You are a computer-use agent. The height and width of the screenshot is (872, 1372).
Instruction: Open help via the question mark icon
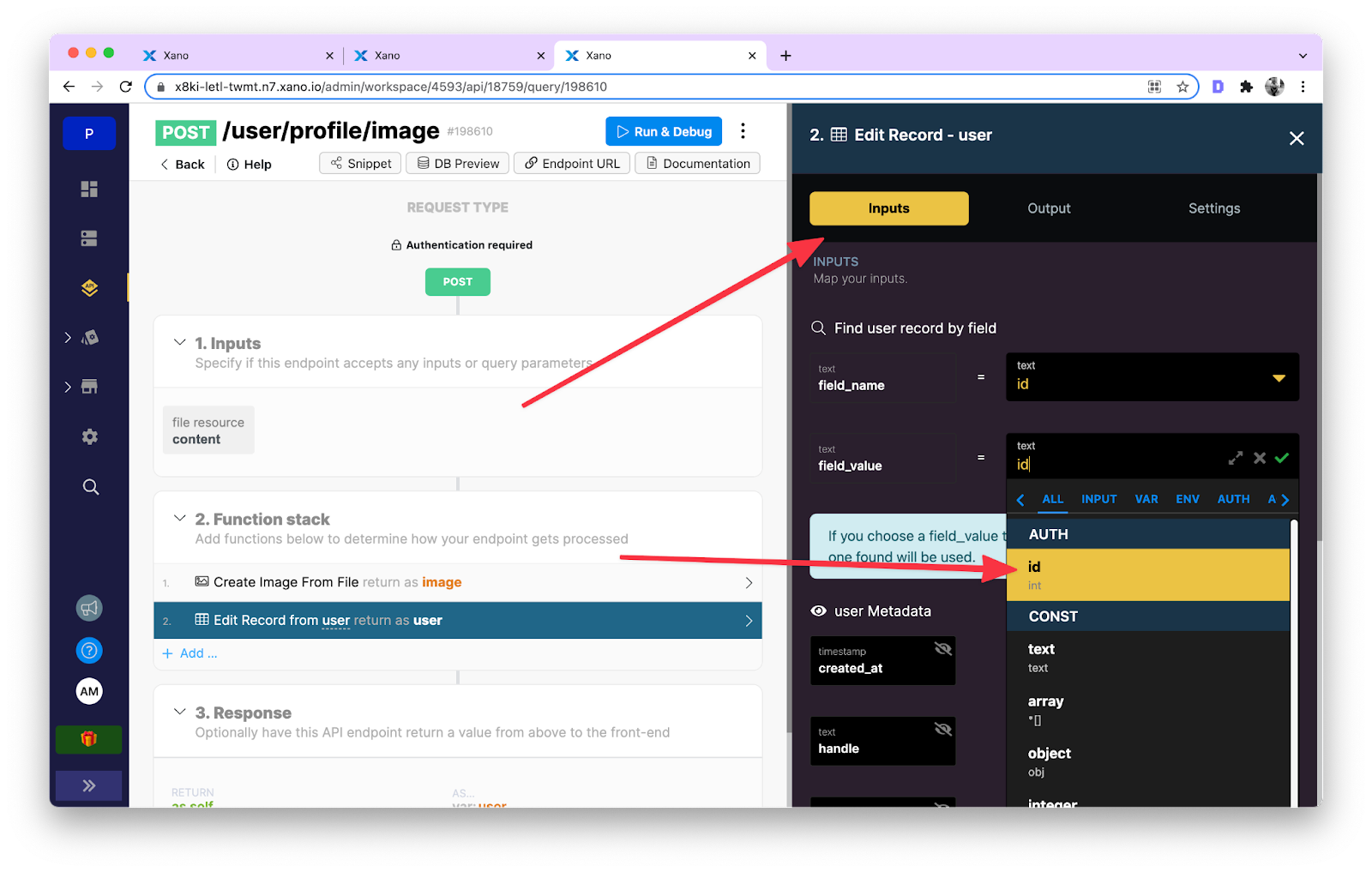[x=89, y=650]
